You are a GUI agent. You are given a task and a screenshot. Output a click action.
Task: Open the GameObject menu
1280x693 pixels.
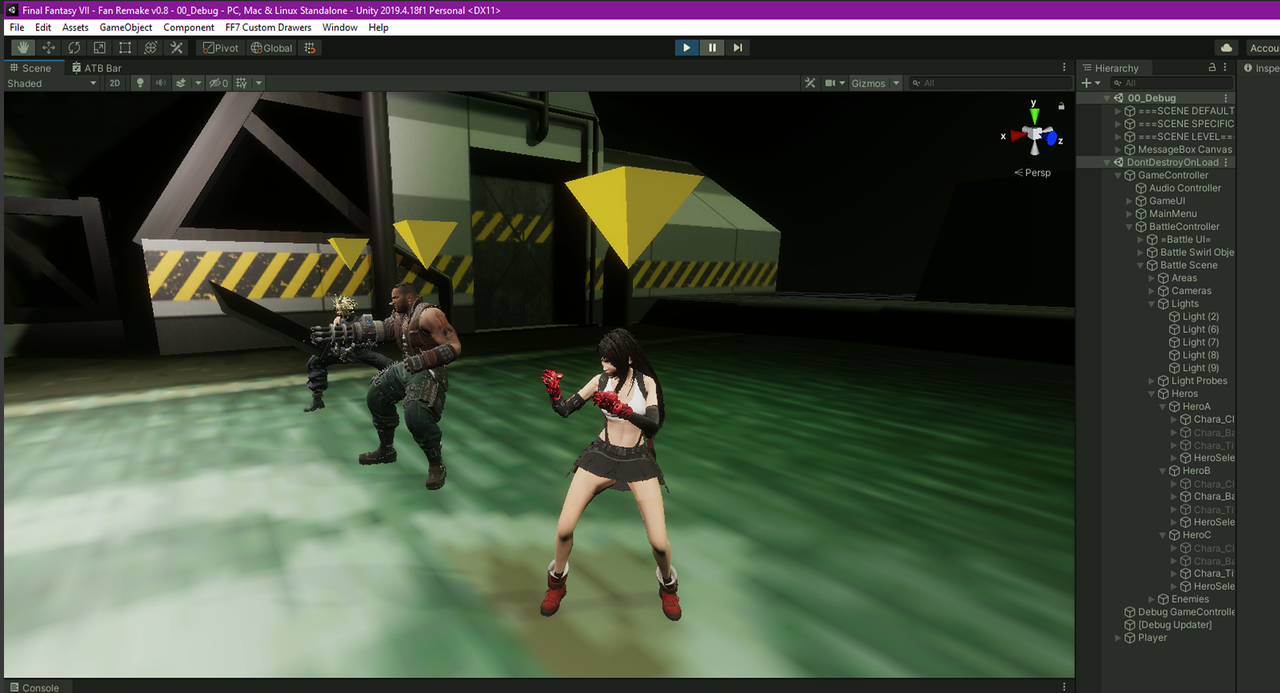[126, 27]
